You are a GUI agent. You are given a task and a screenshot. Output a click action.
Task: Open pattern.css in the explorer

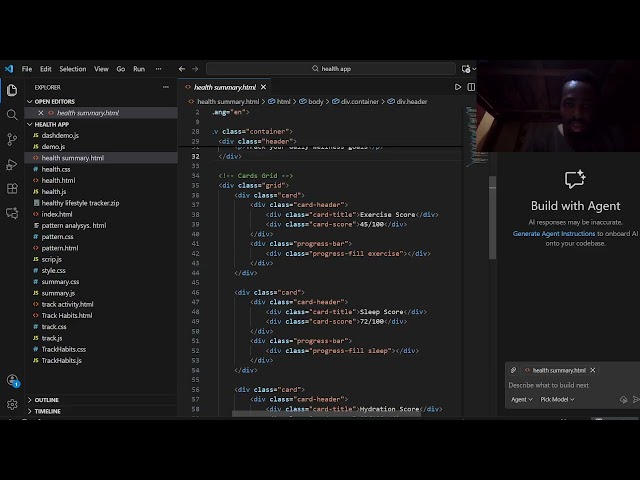[58, 237]
